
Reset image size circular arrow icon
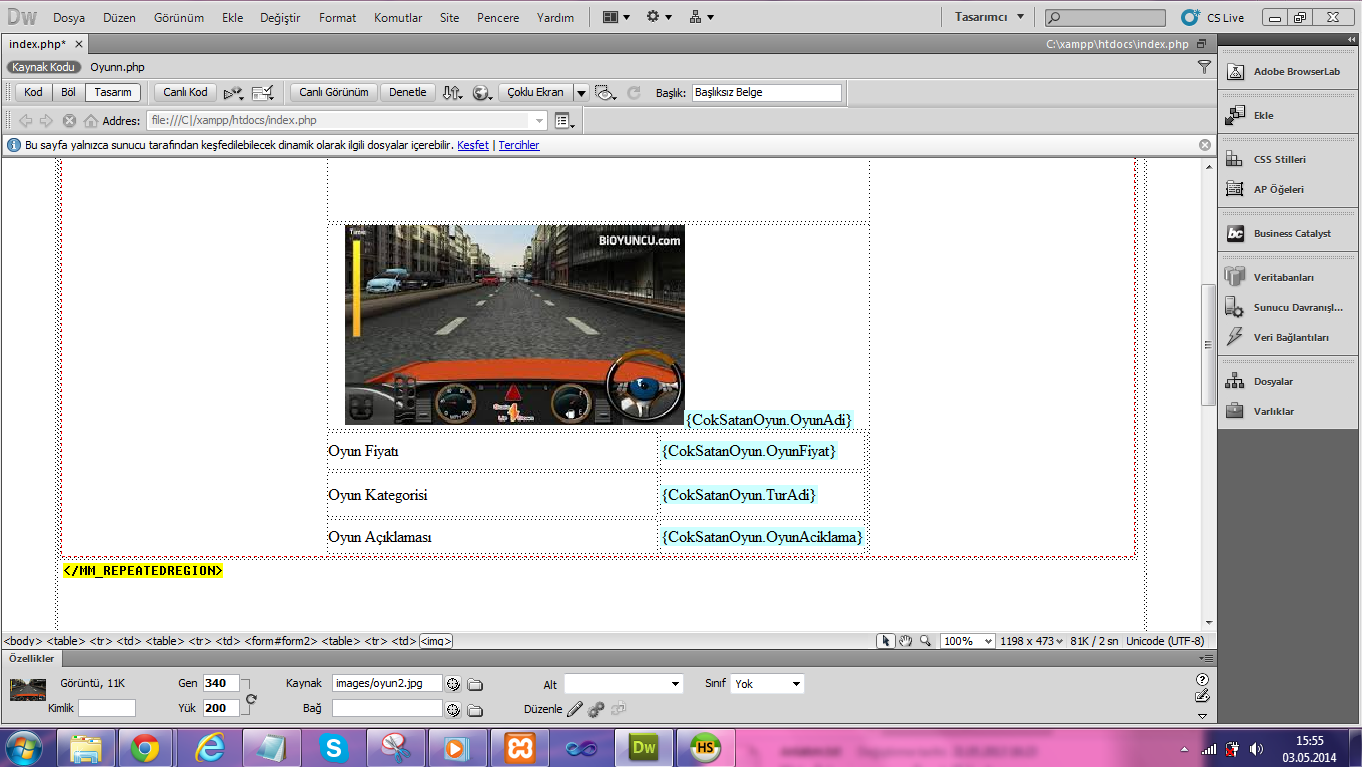(251, 700)
